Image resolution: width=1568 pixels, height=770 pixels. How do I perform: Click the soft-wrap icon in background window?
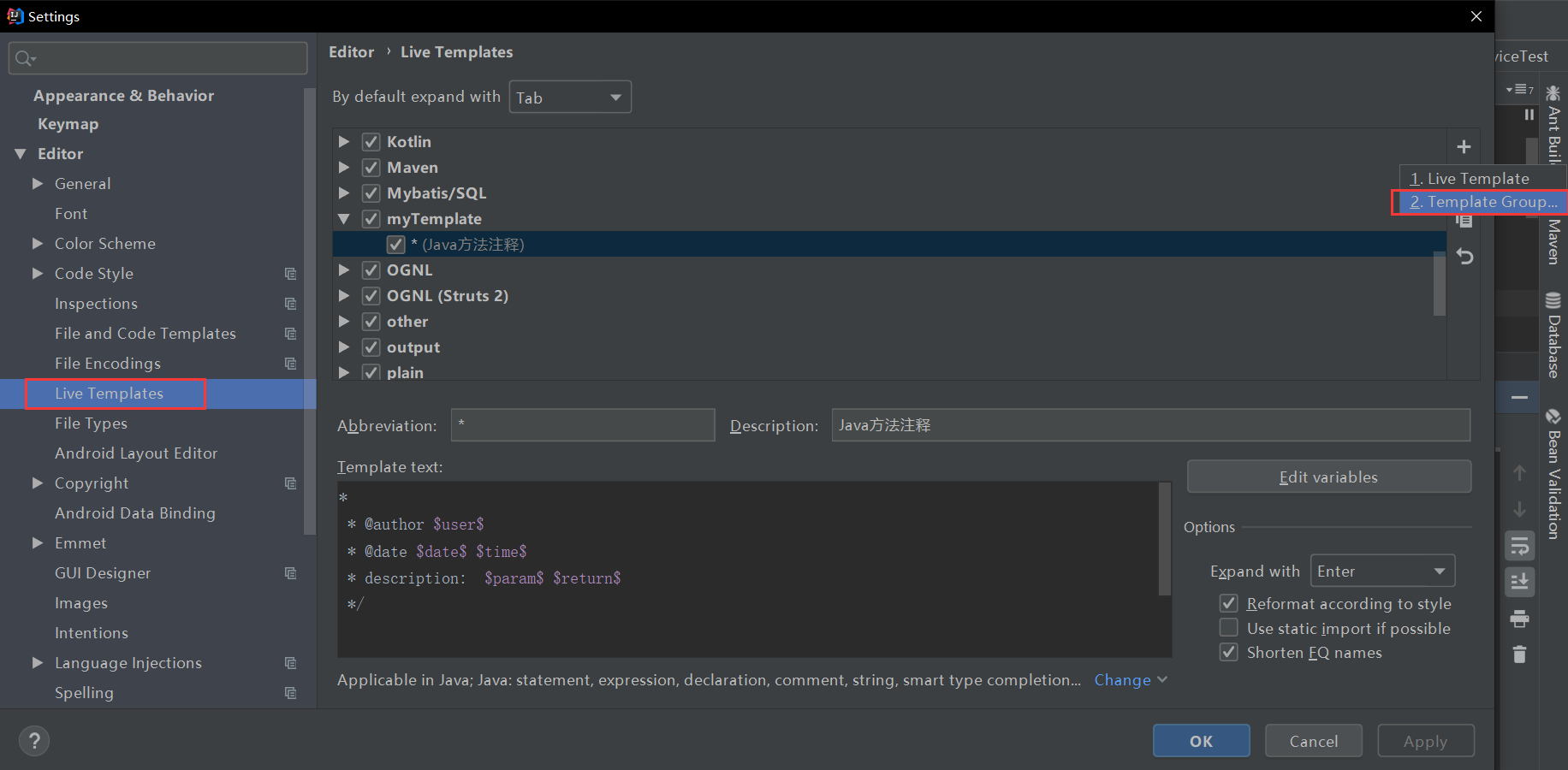pyautogui.click(x=1519, y=546)
